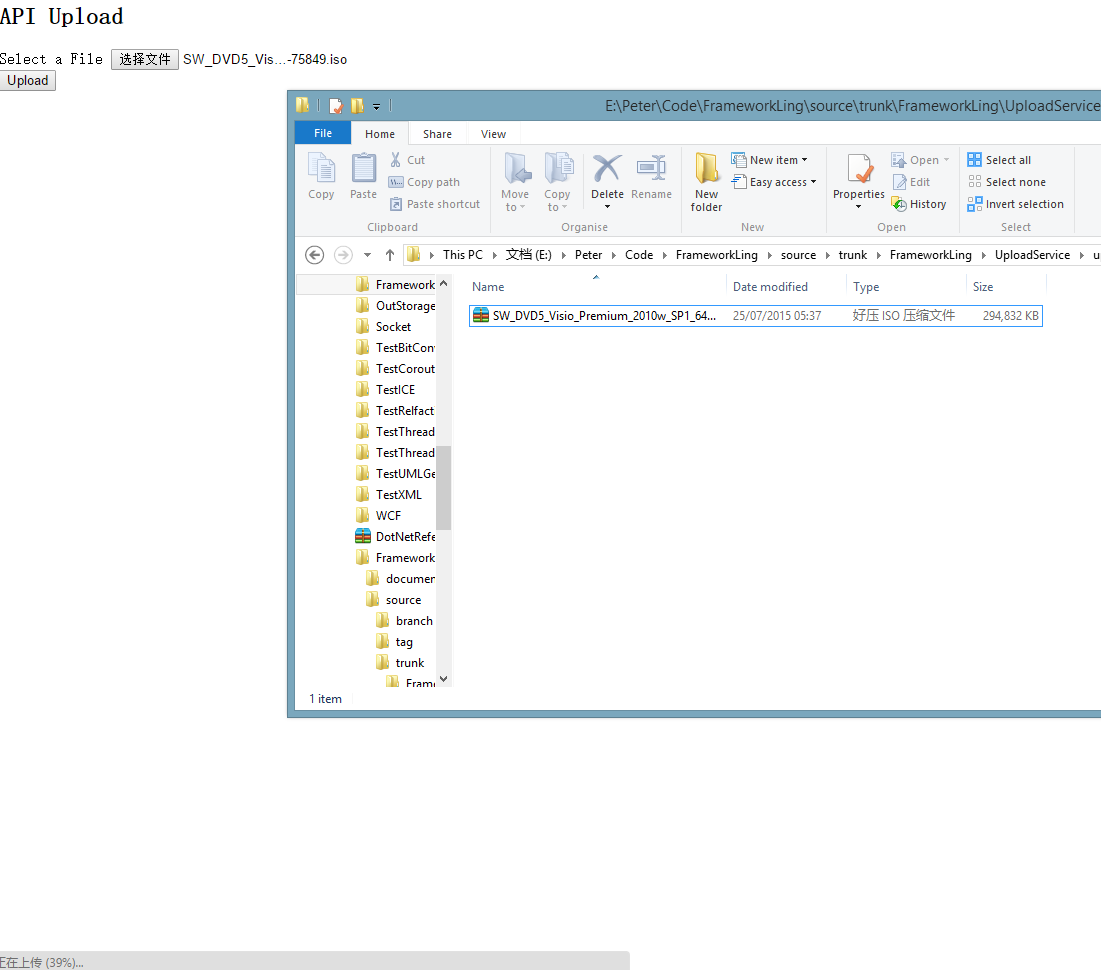Viewport: 1101px width, 970px height.
Task: Open the File ribbon menu
Action: pos(323,133)
